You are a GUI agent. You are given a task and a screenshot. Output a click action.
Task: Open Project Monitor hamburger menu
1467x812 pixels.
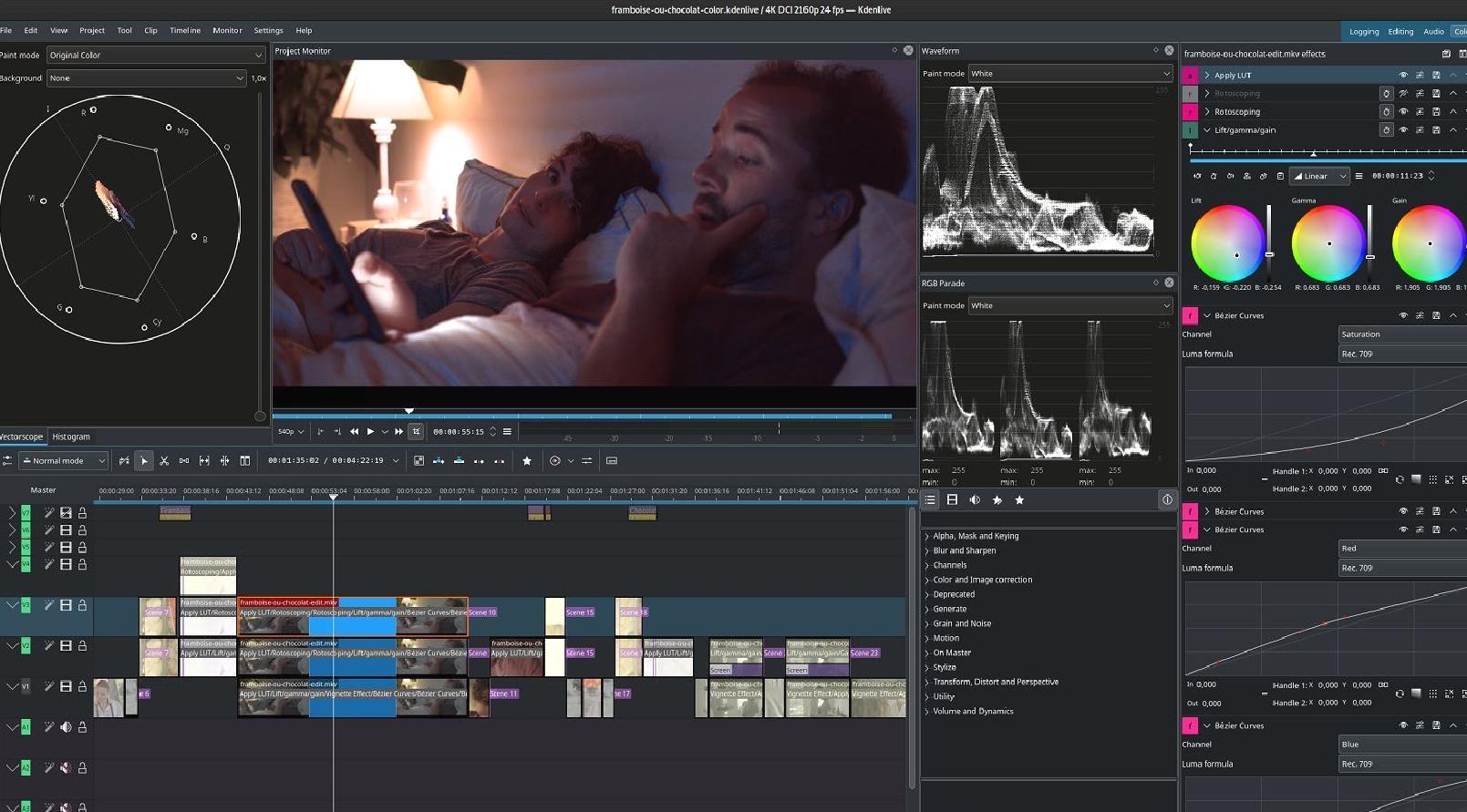508,432
